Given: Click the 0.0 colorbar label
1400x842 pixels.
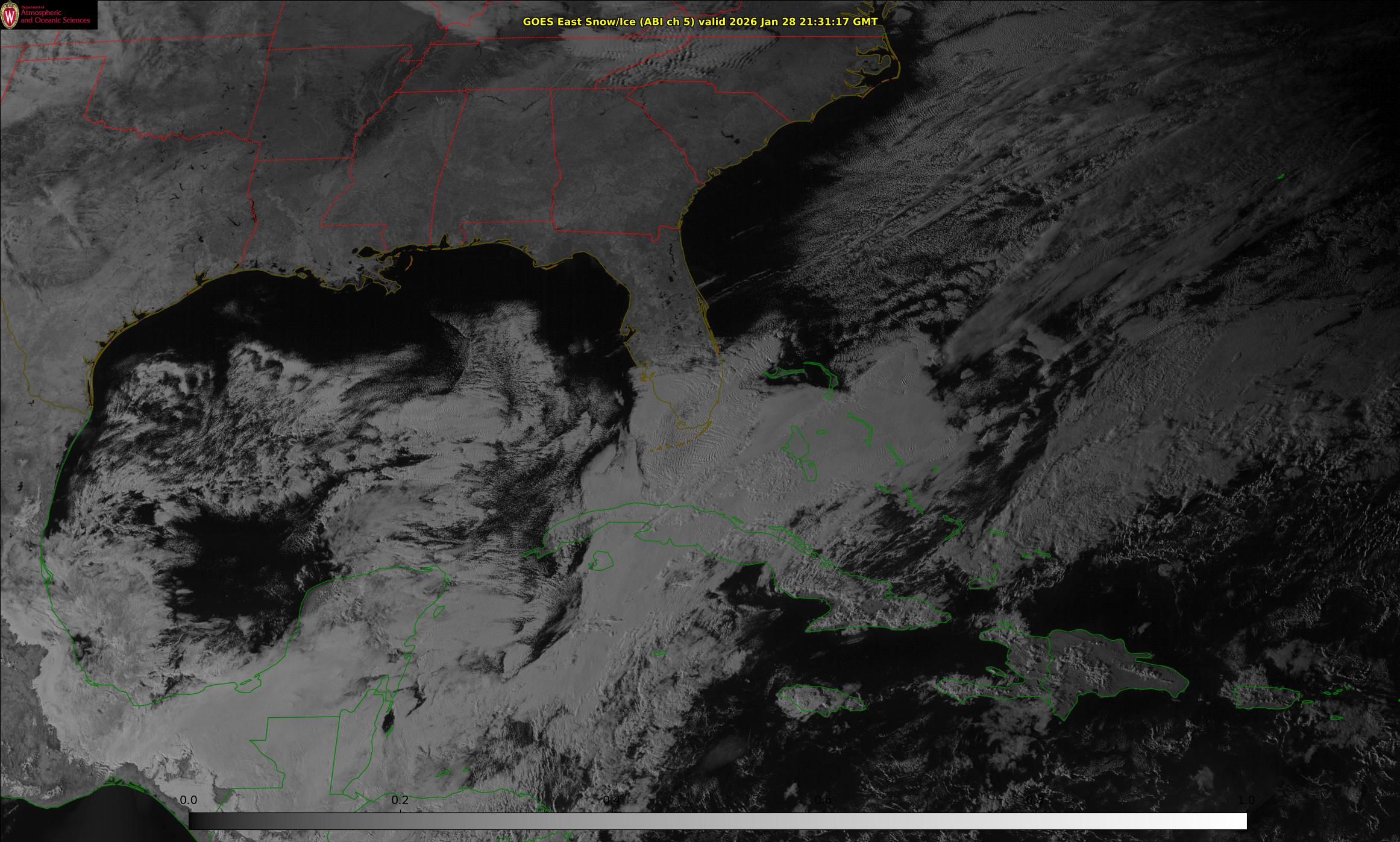Looking at the screenshot, I should click(x=189, y=800).
